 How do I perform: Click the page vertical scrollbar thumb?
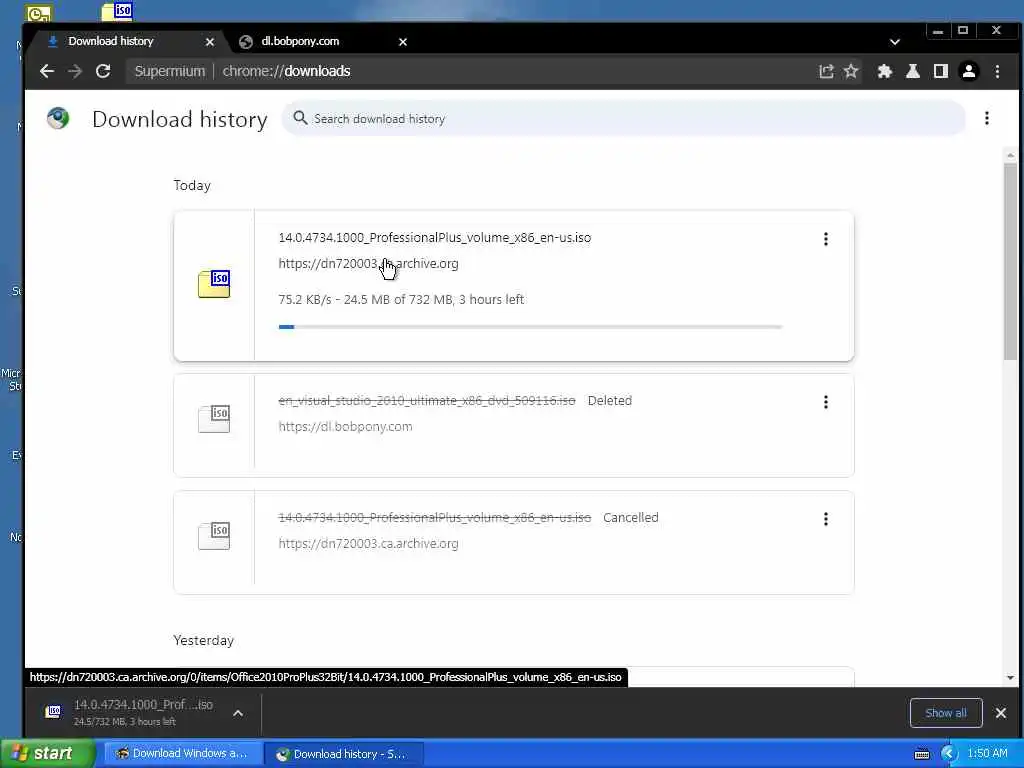point(1010,261)
